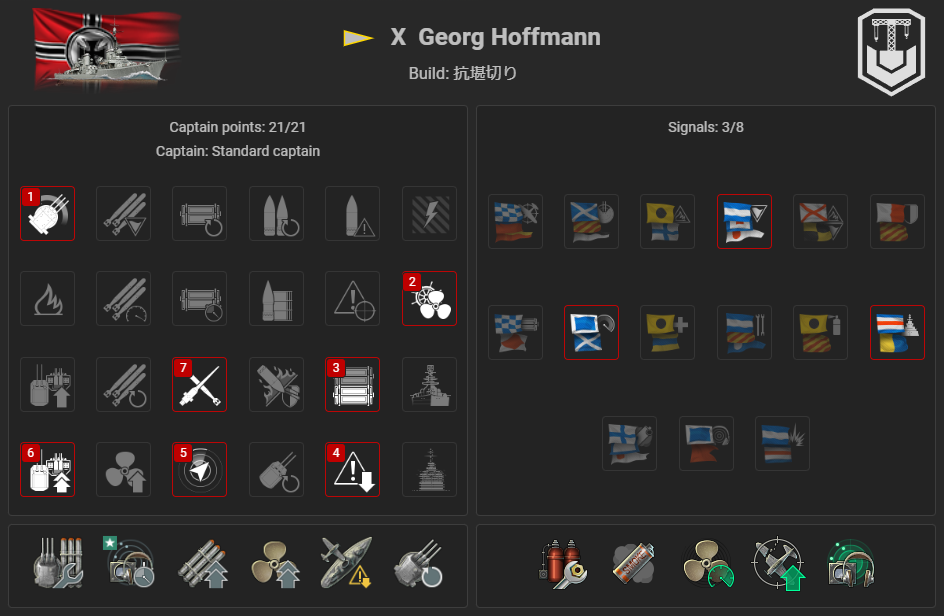The image size is (944, 616).
Task: Click the unselected flame skill icon
Action: coord(48,299)
